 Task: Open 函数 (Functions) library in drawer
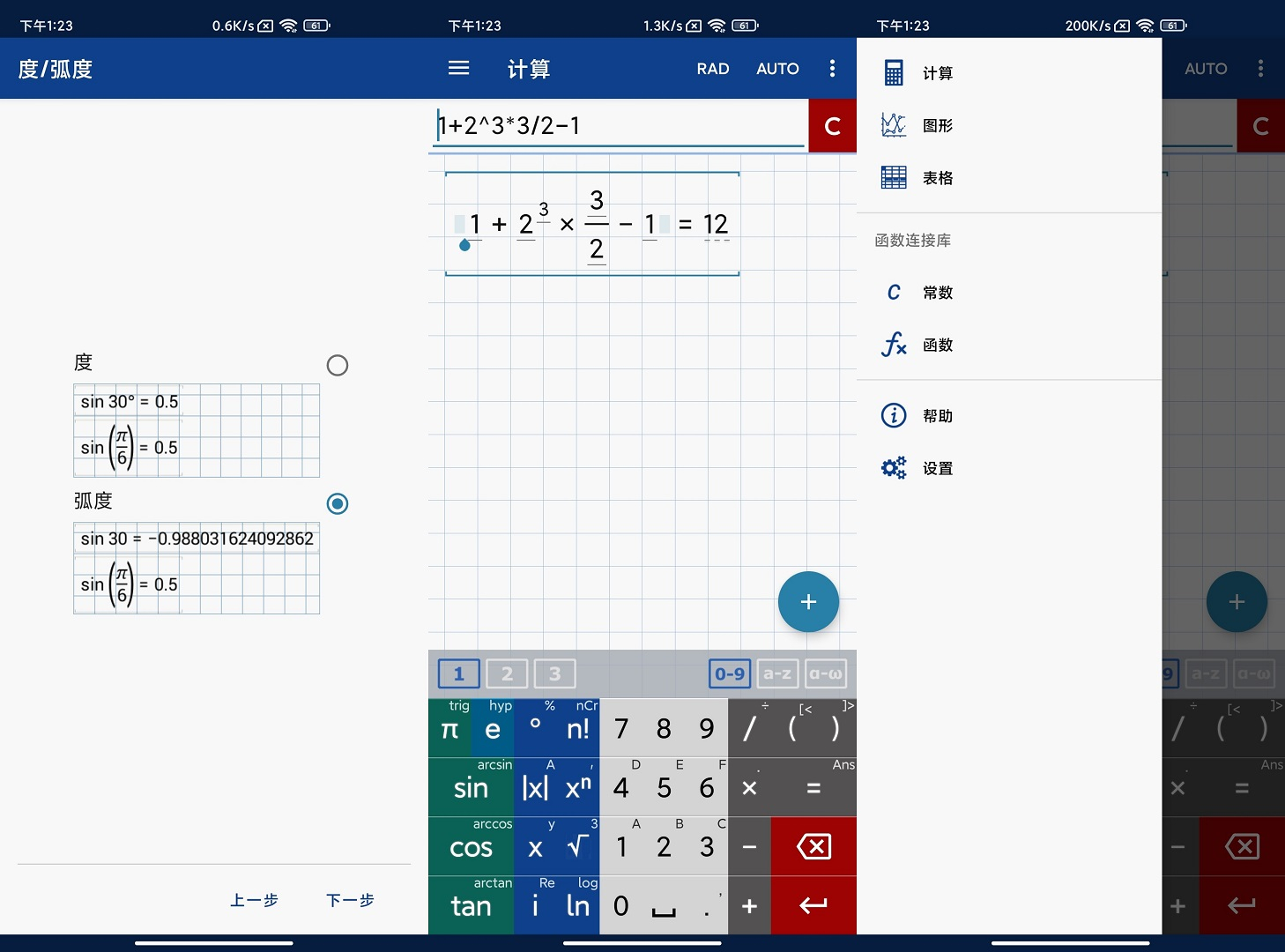(1009, 345)
